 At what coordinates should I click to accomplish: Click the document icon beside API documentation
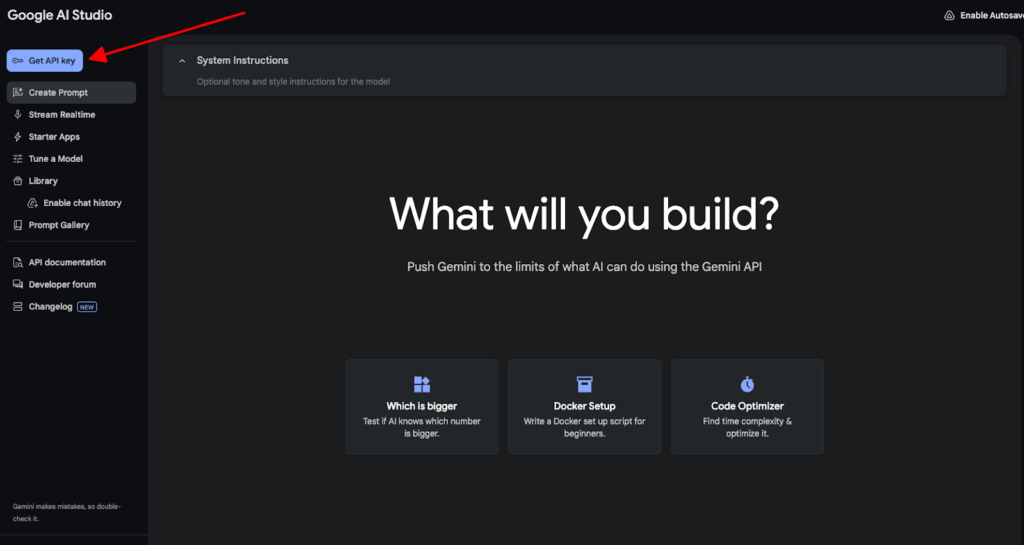pos(18,262)
